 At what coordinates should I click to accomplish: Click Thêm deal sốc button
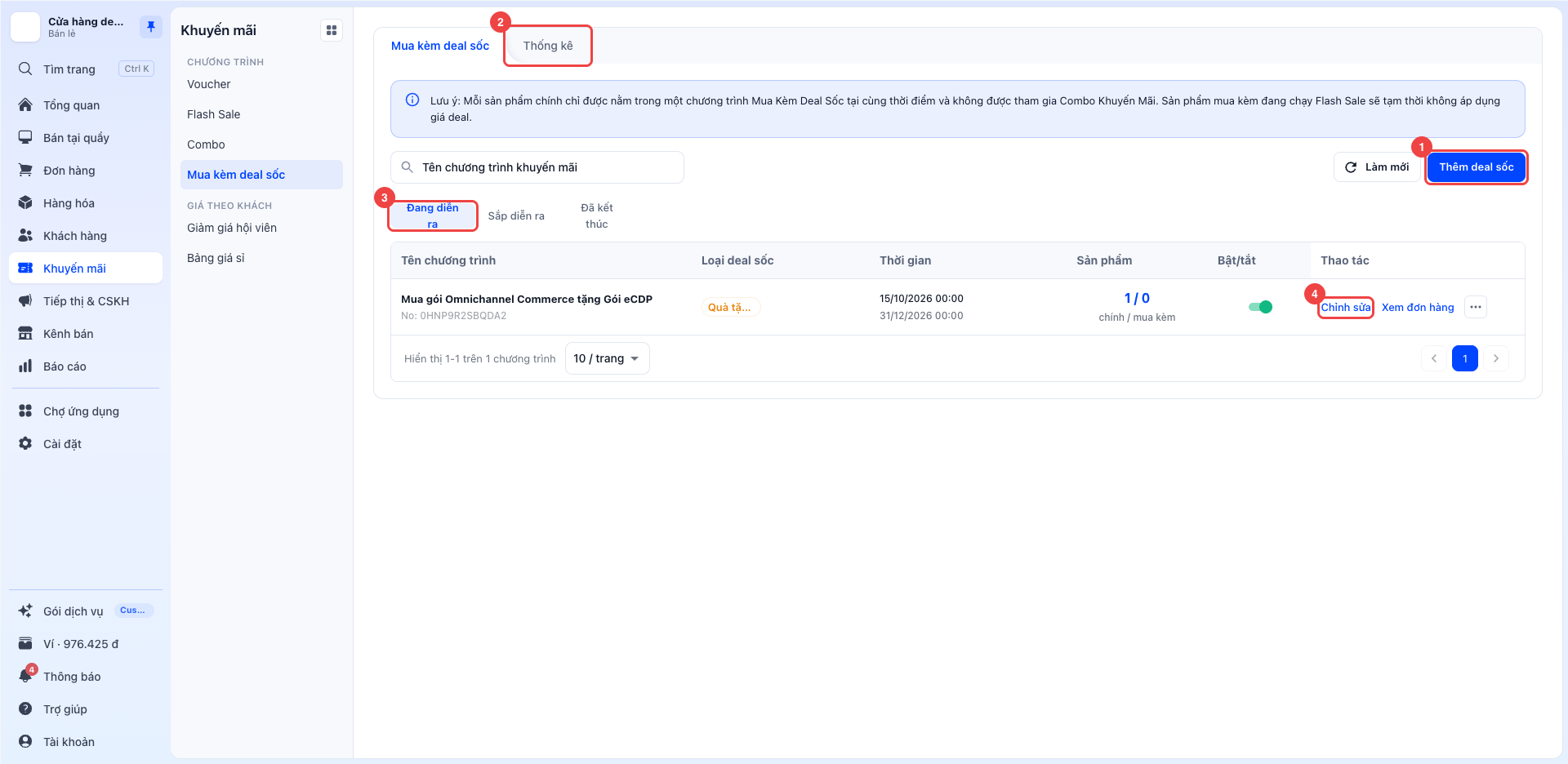coord(1477,167)
